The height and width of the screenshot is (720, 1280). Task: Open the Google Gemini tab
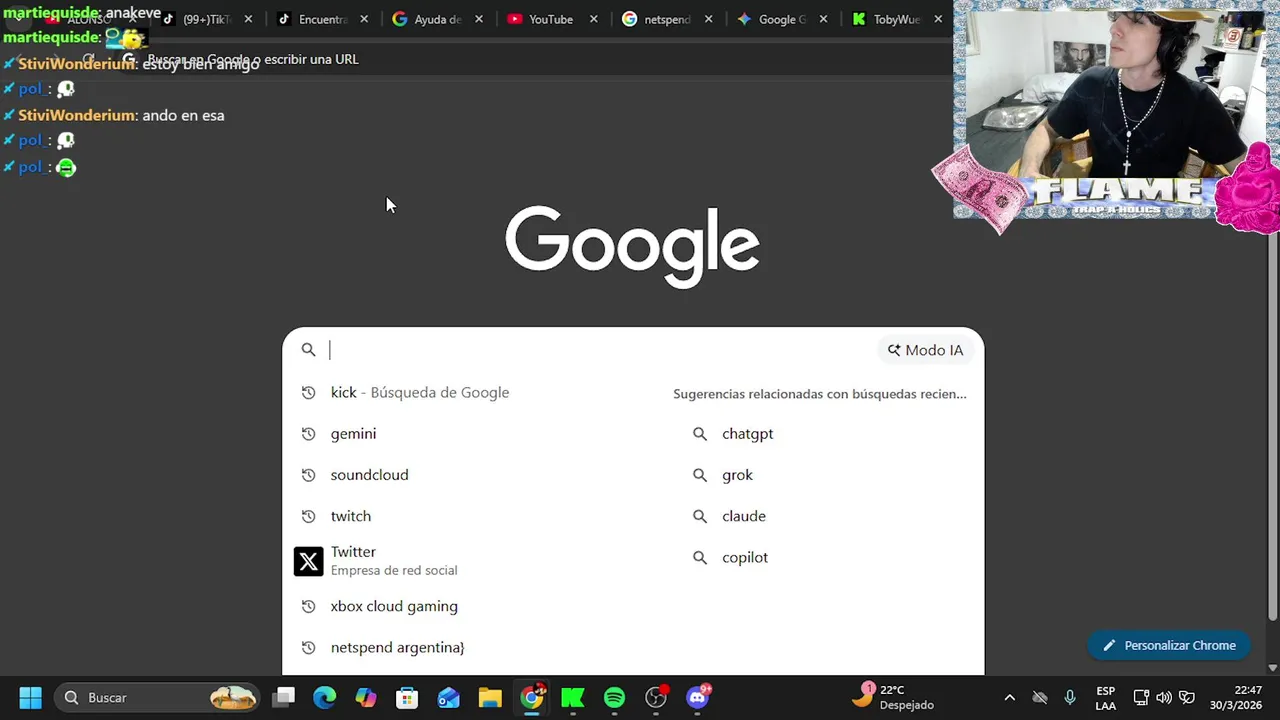click(782, 19)
